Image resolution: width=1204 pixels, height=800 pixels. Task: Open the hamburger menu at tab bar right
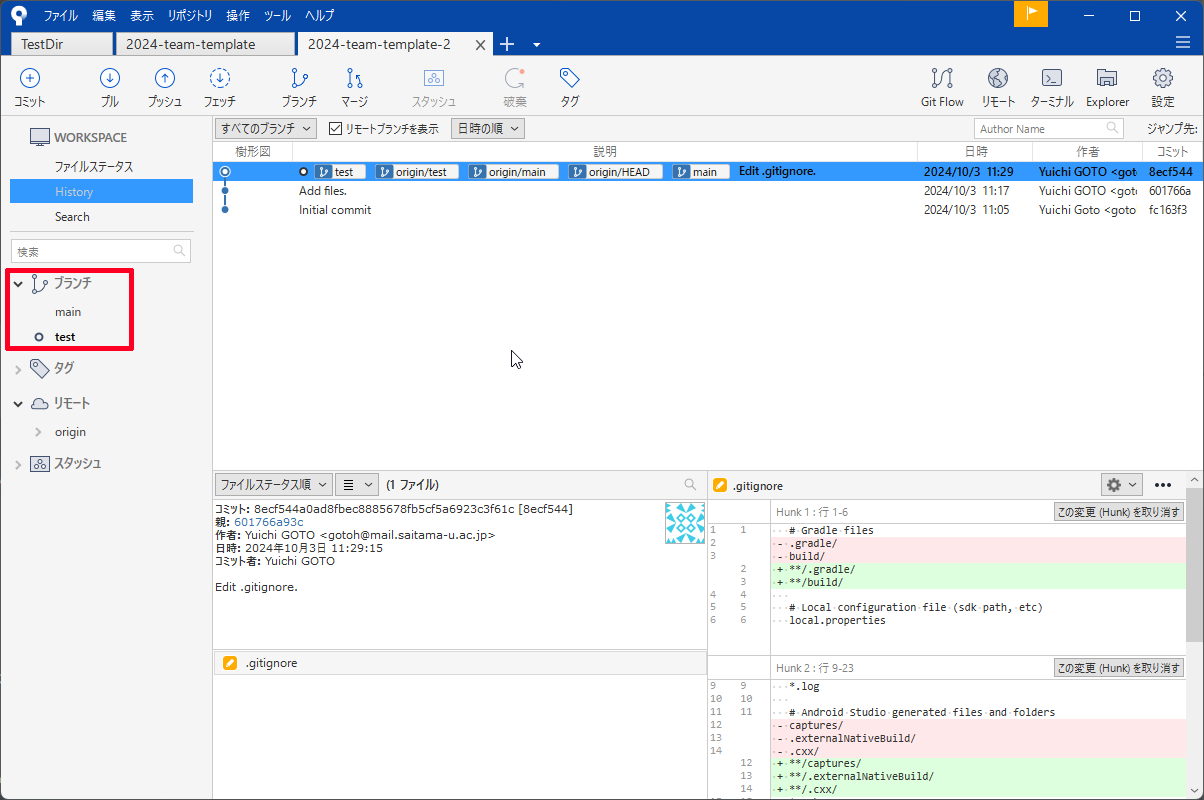[1183, 42]
